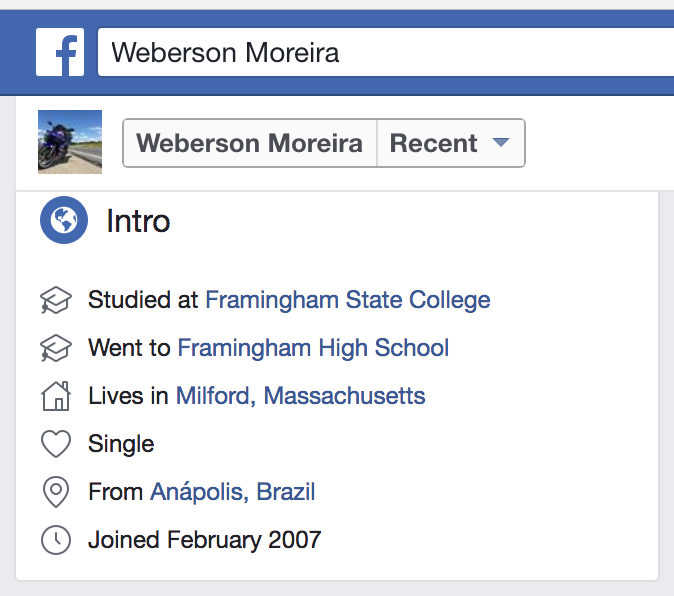Click graduation cap icon beside Framingham High School
The width and height of the screenshot is (674, 596).
pos(56,348)
